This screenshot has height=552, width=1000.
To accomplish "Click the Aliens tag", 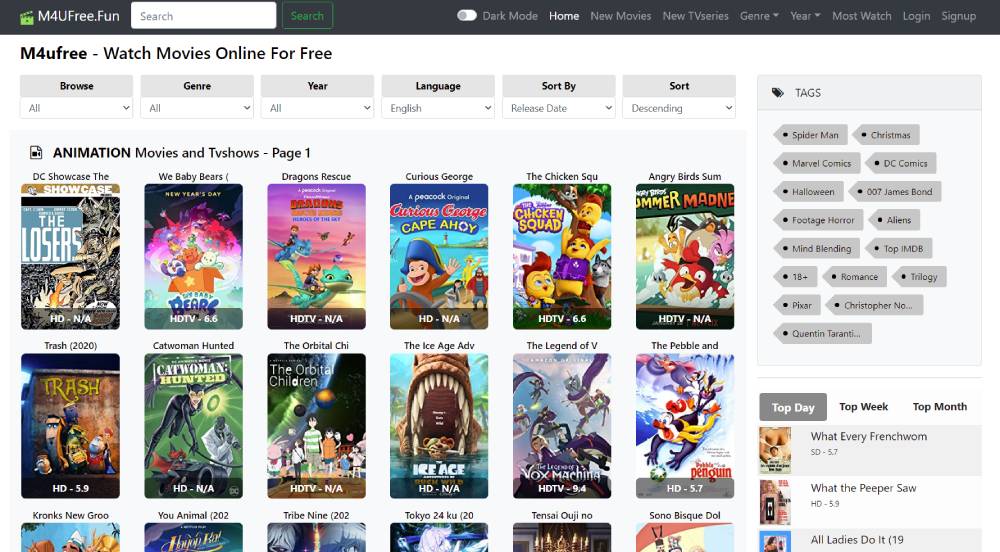I will click(x=893, y=220).
